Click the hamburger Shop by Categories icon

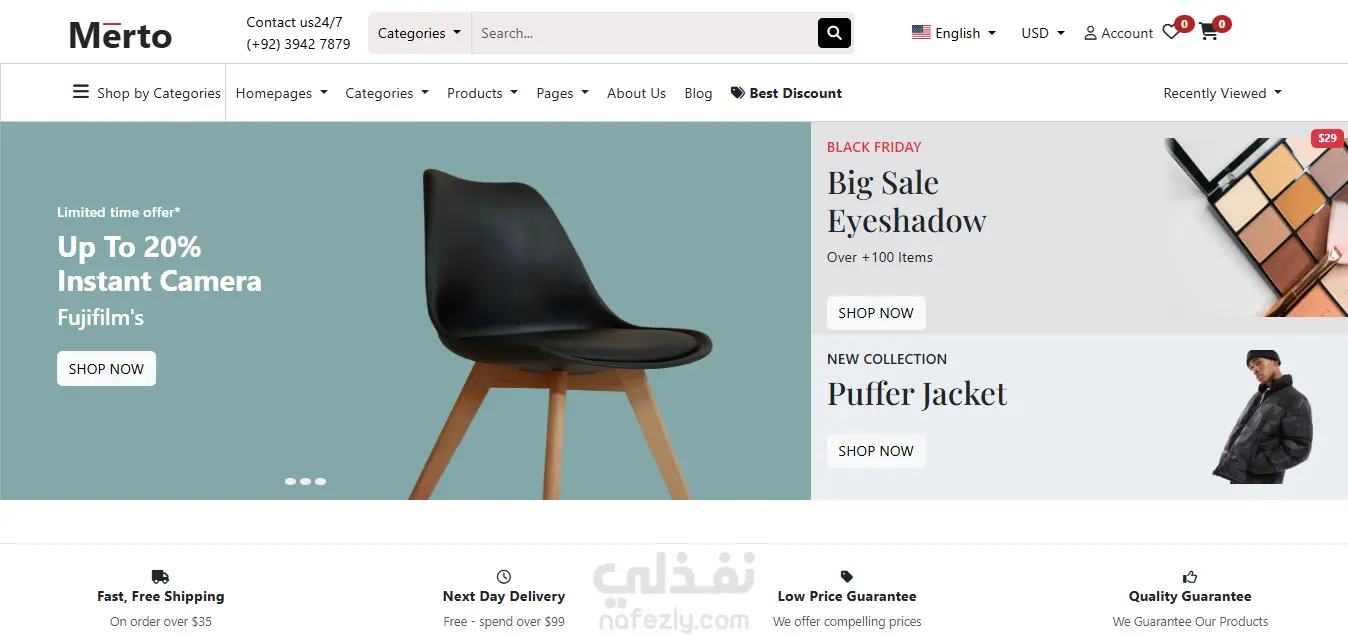pyautogui.click(x=81, y=92)
